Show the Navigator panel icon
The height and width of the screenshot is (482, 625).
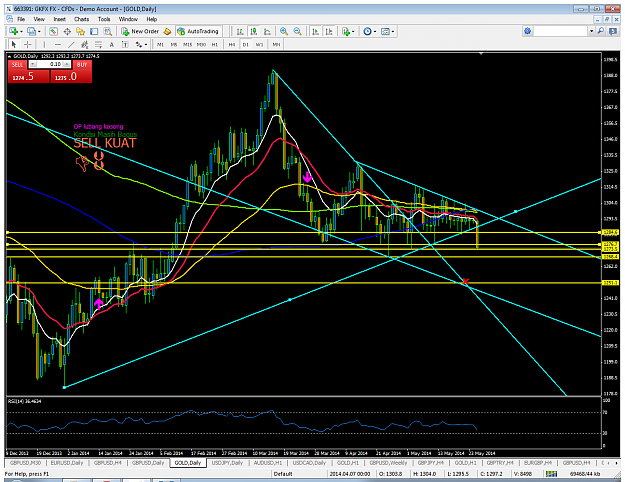[81, 31]
